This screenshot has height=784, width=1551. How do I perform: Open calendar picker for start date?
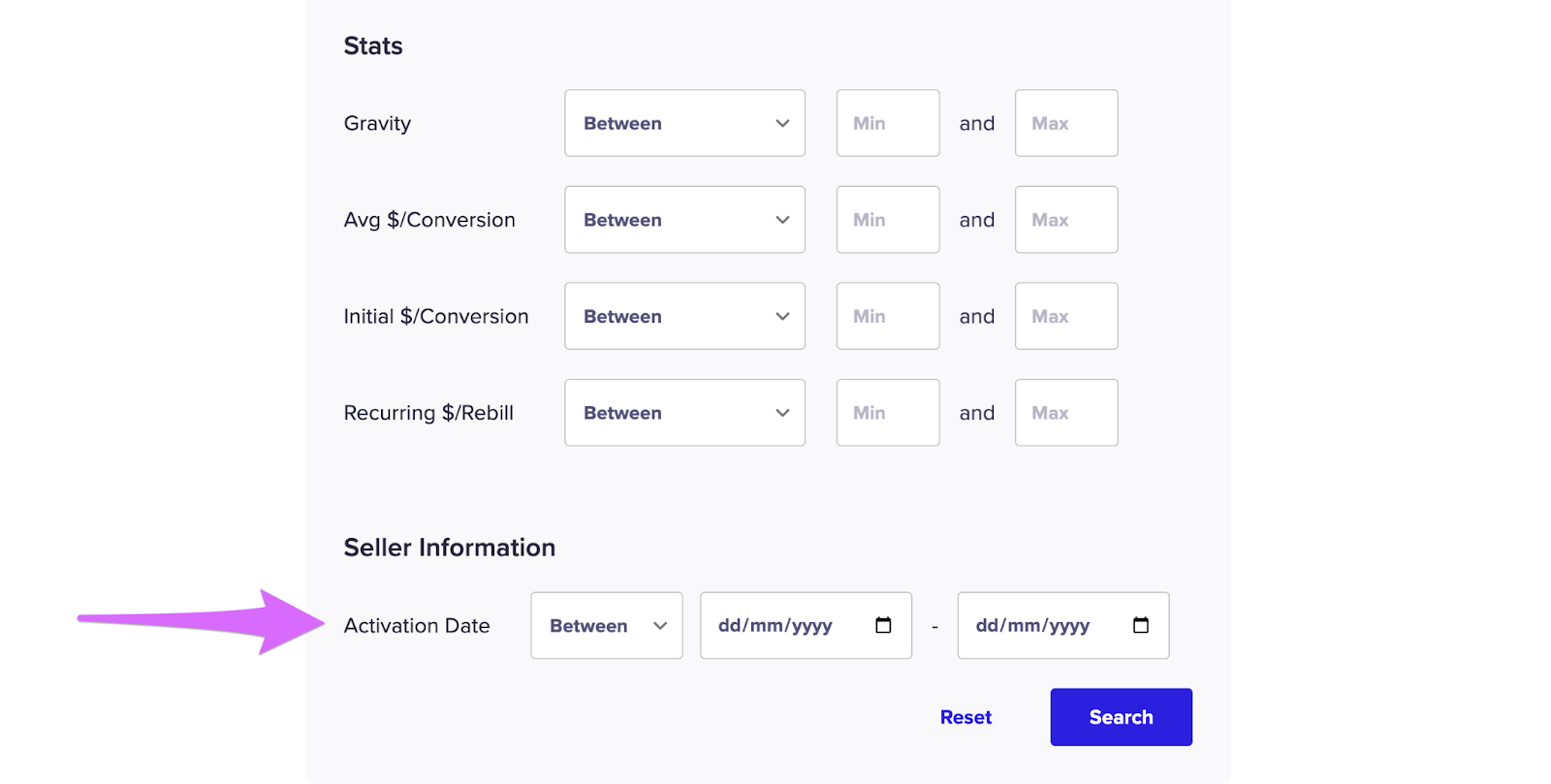coord(883,625)
